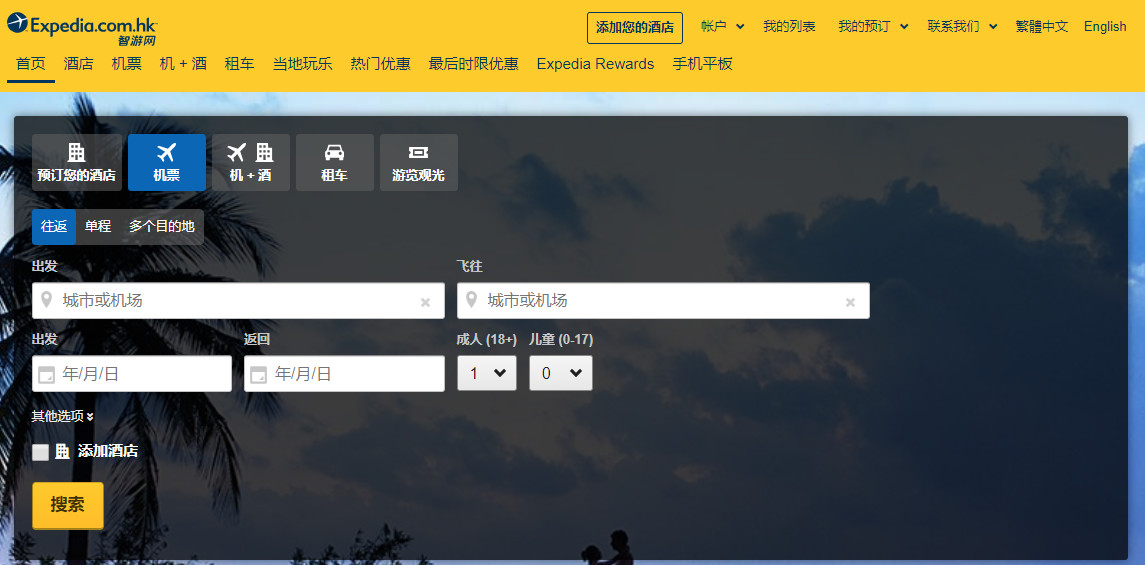Choose 多个目的地 multi-city option

click(162, 226)
